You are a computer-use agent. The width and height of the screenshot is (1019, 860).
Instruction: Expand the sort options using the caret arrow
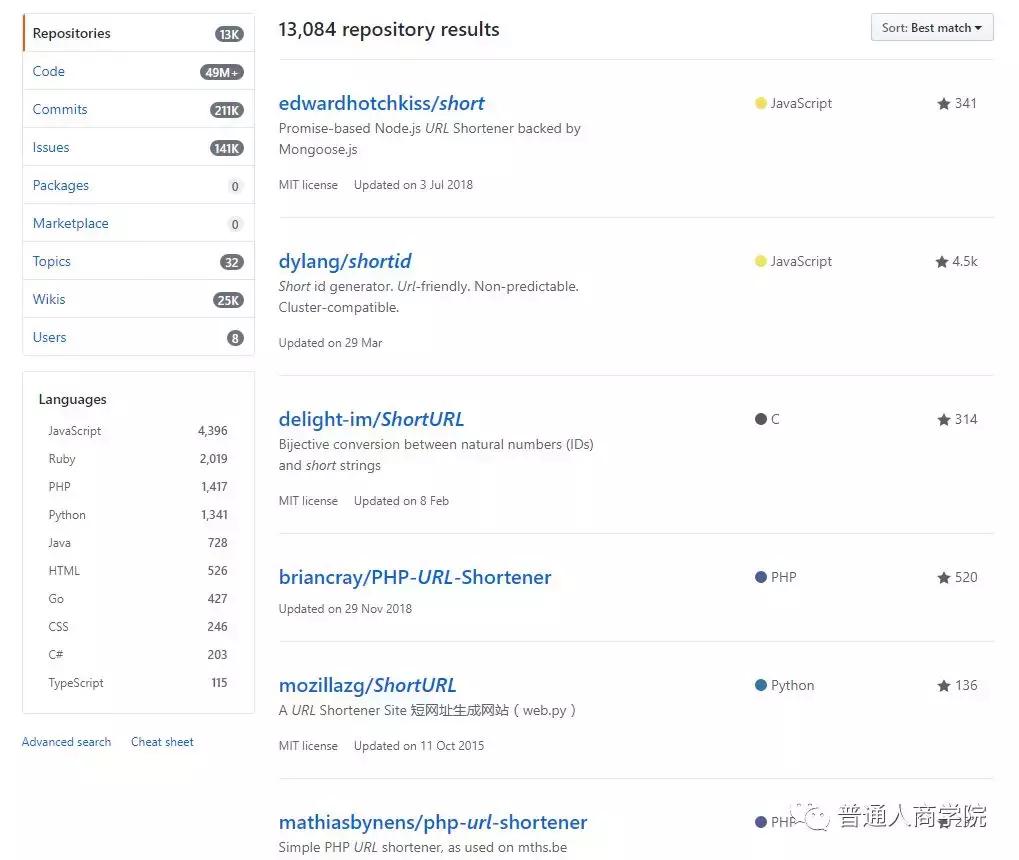(x=979, y=27)
